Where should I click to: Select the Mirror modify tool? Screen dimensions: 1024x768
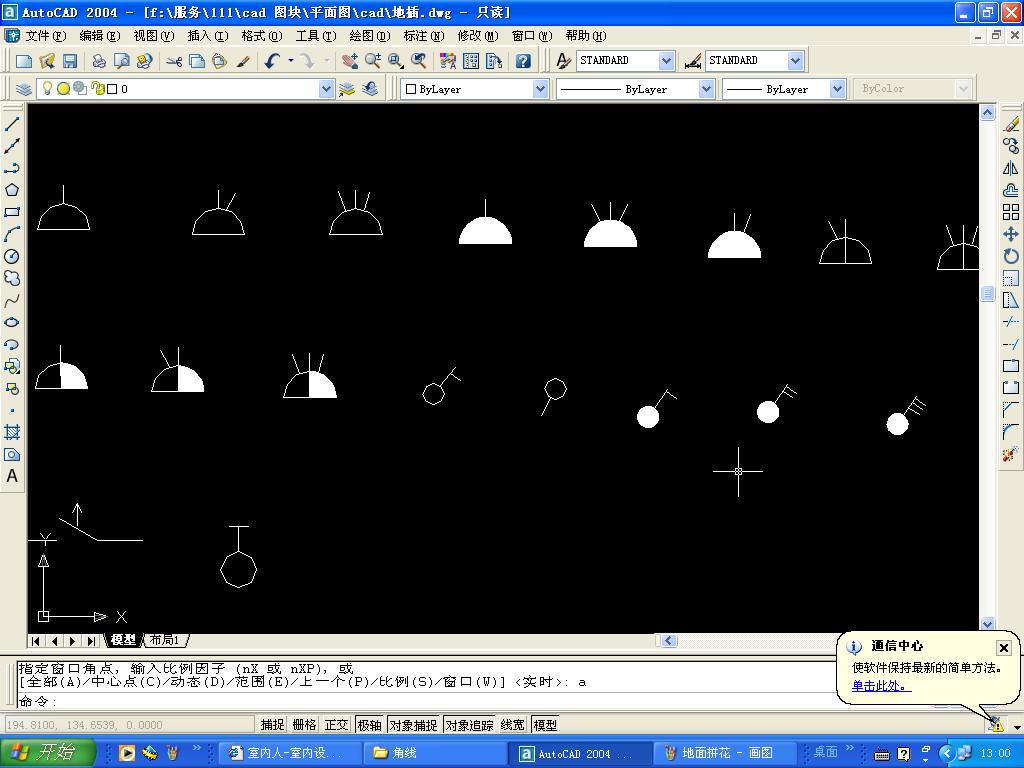pos(1011,168)
